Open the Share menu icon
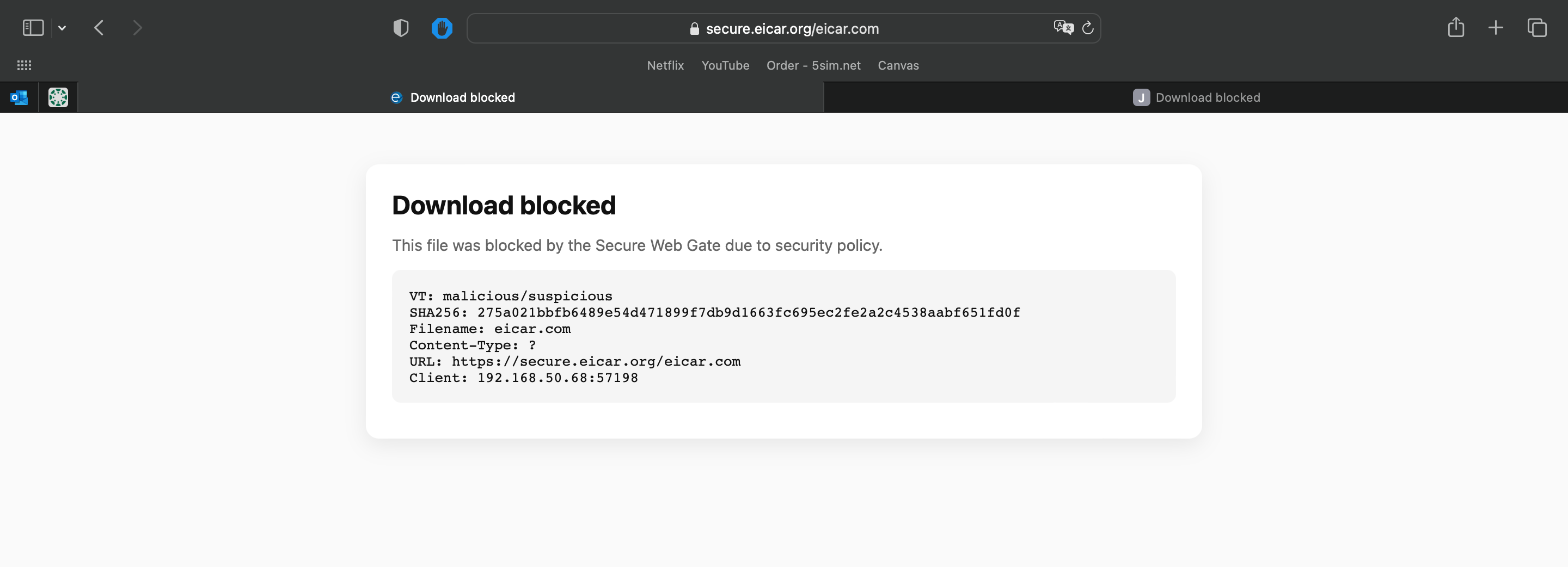Image resolution: width=1568 pixels, height=567 pixels. (1456, 27)
